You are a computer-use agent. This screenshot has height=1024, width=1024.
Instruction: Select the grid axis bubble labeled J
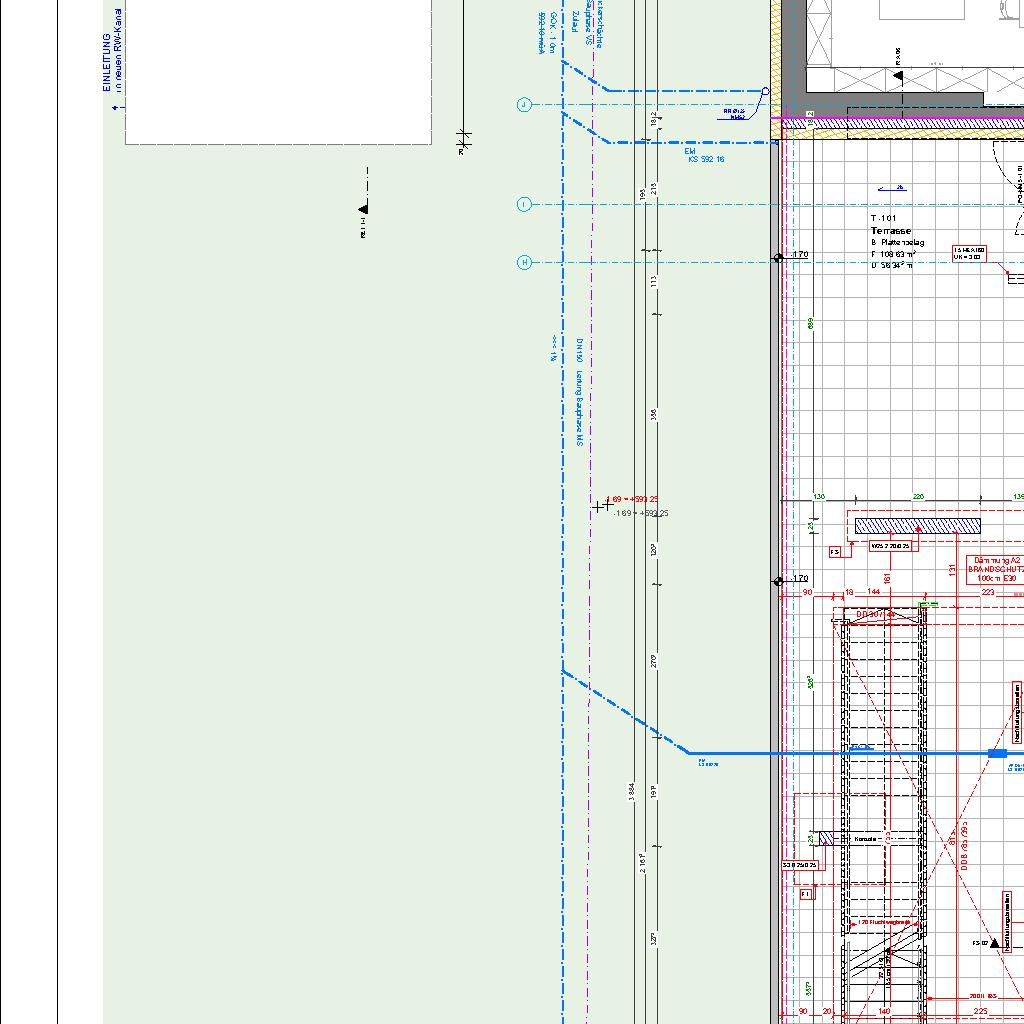coord(524,104)
